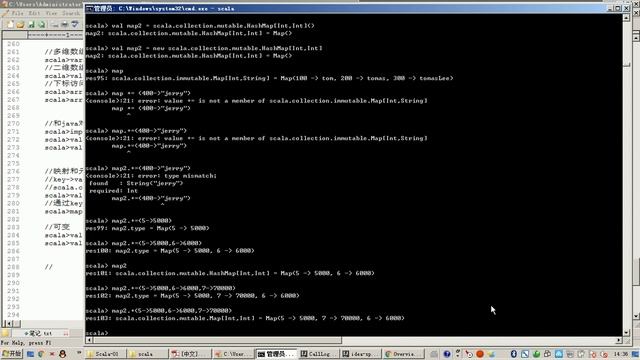
Task: Click the cmd horizontal scrollbar right arrow
Action: (619, 340)
